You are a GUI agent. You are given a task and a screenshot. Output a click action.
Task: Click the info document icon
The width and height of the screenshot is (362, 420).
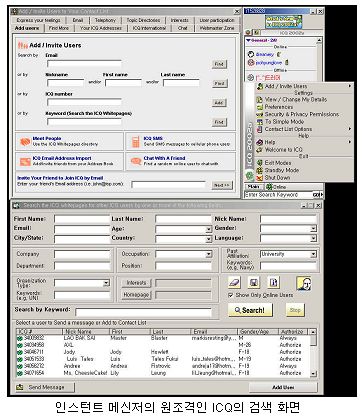[x=274, y=283]
